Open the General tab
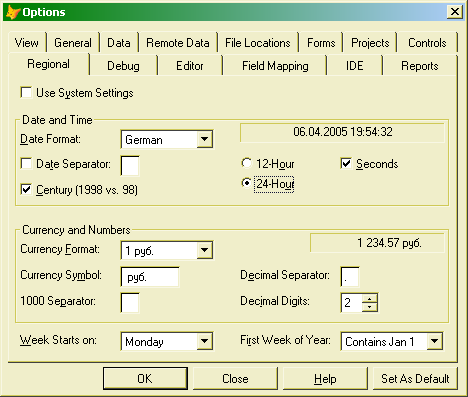The width and height of the screenshot is (468, 397). pos(73,43)
